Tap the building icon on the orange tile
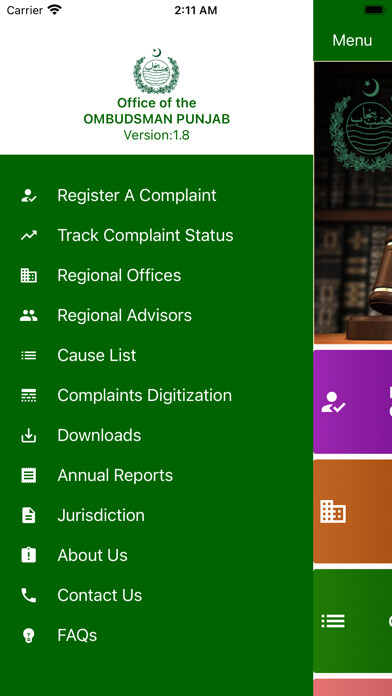392x696 pixels. pos(333,511)
